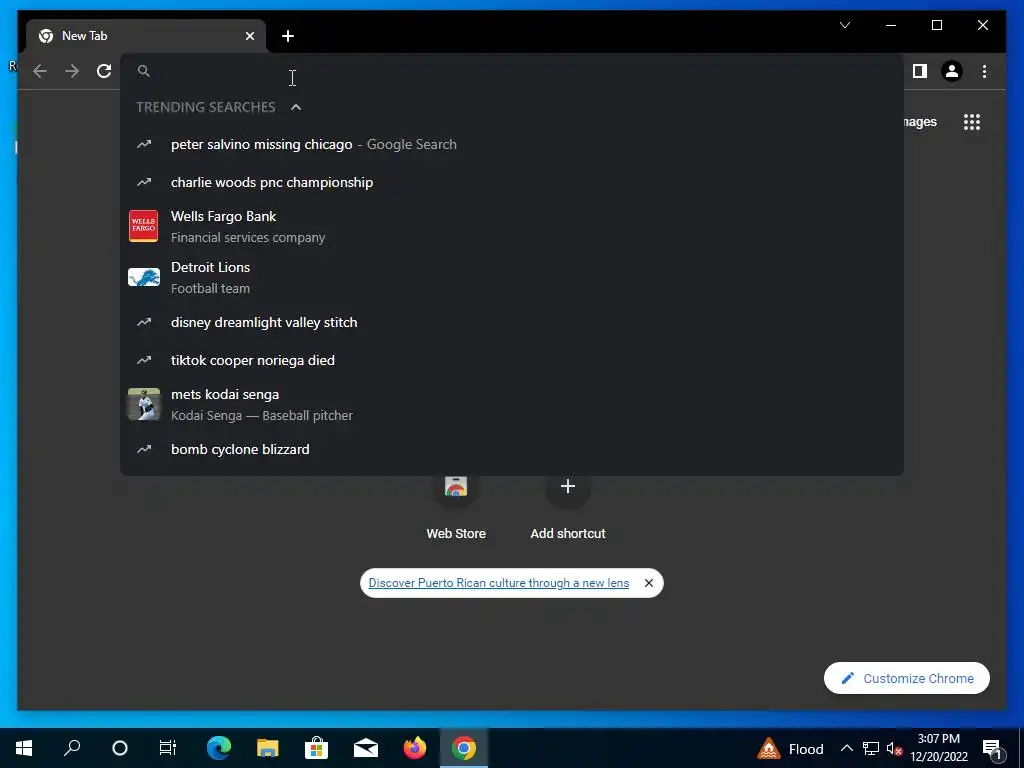Click the Add shortcut button

click(568, 507)
